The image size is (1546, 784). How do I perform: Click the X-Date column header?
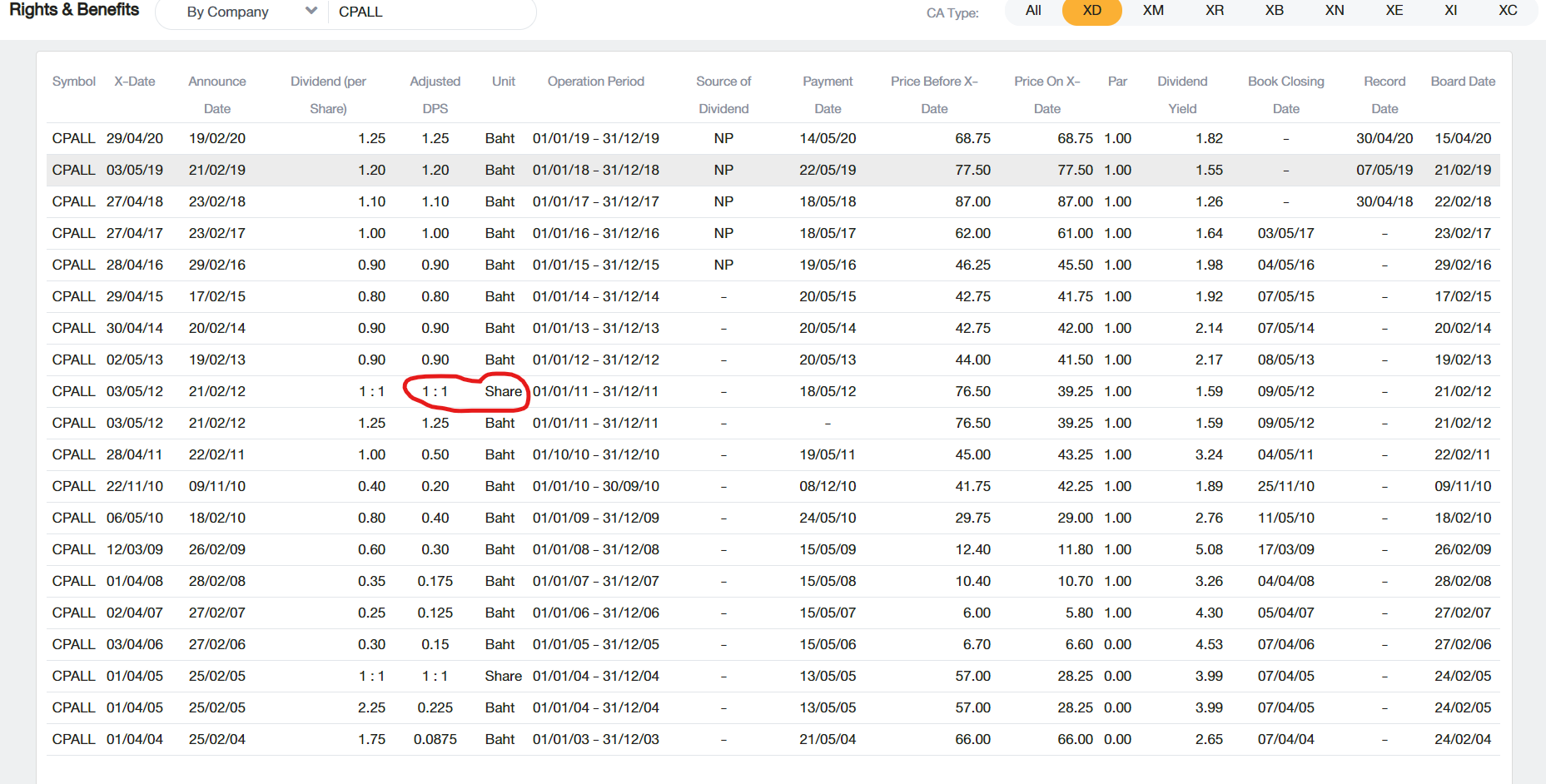135,82
